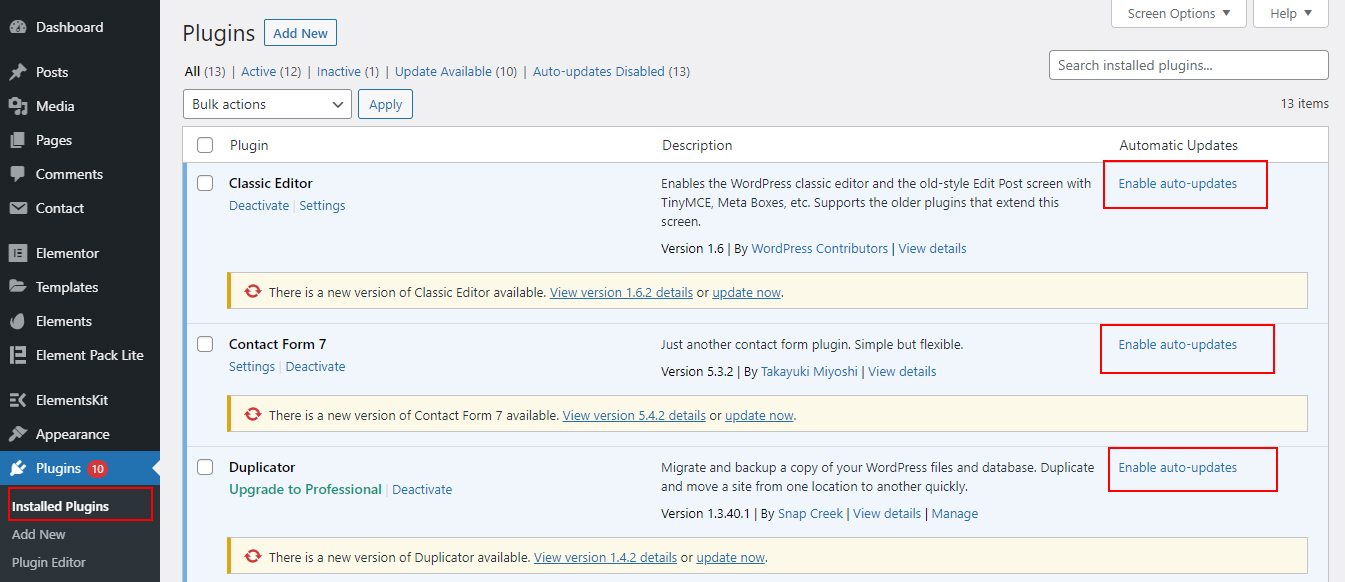Viewport: 1345px width, 582px height.
Task: Open the Bulk actions dropdown
Action: (x=267, y=104)
